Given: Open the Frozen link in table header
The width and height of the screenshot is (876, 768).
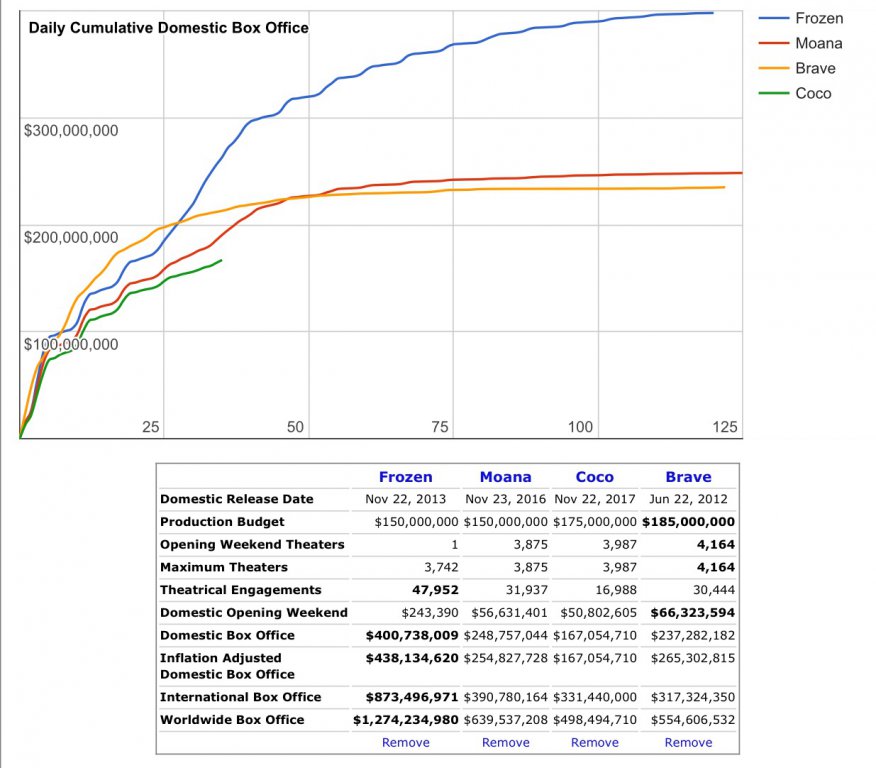Looking at the screenshot, I should pos(406,477).
